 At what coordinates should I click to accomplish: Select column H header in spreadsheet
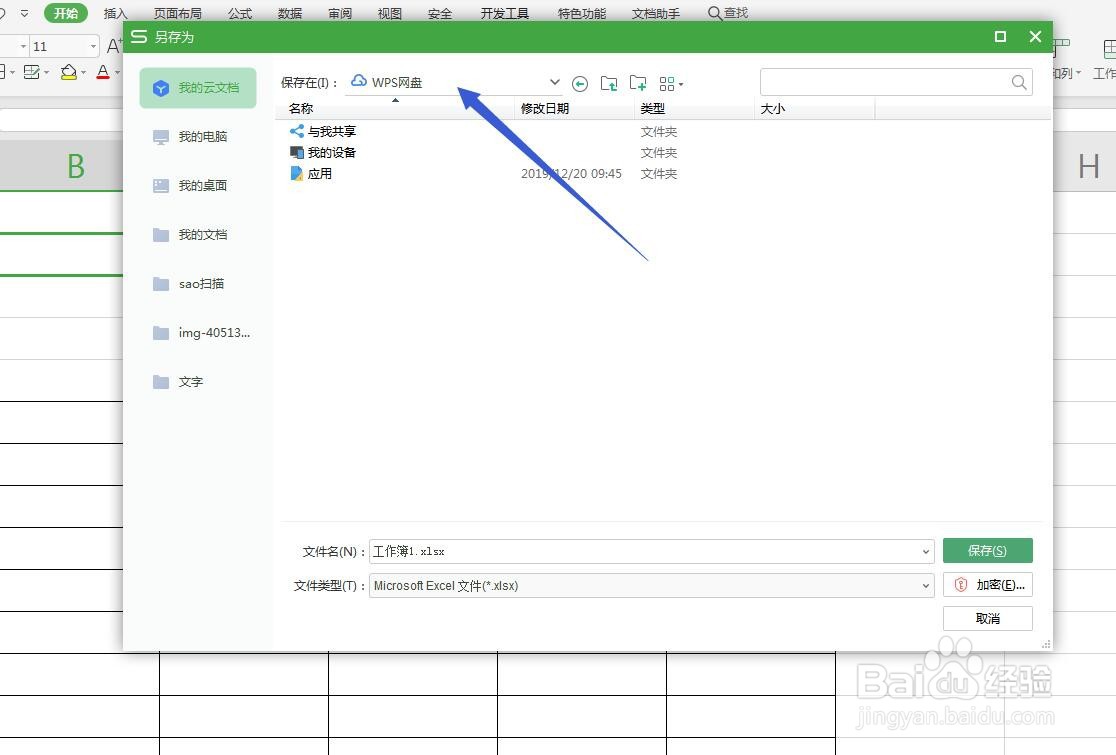click(x=1088, y=167)
